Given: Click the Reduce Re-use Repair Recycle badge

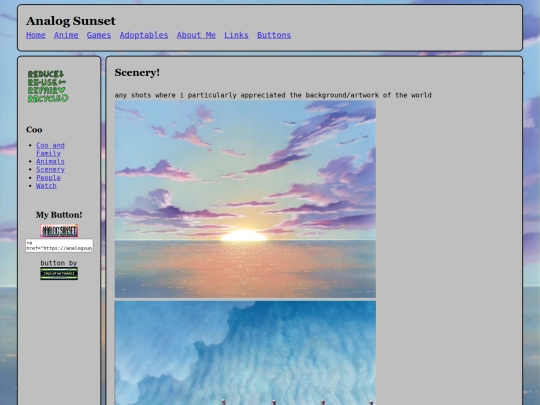Looking at the screenshot, I should click(48, 86).
